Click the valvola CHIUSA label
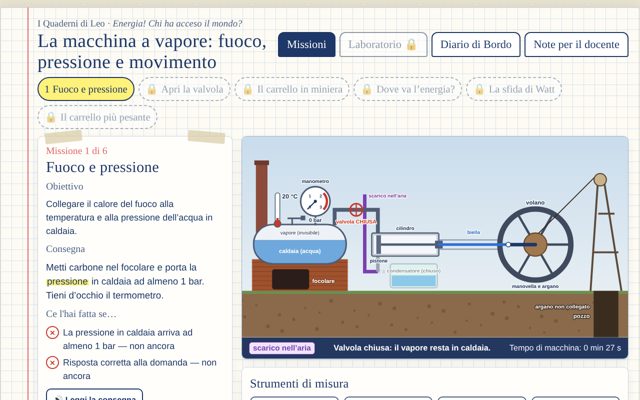640x400 pixels. [x=356, y=222]
